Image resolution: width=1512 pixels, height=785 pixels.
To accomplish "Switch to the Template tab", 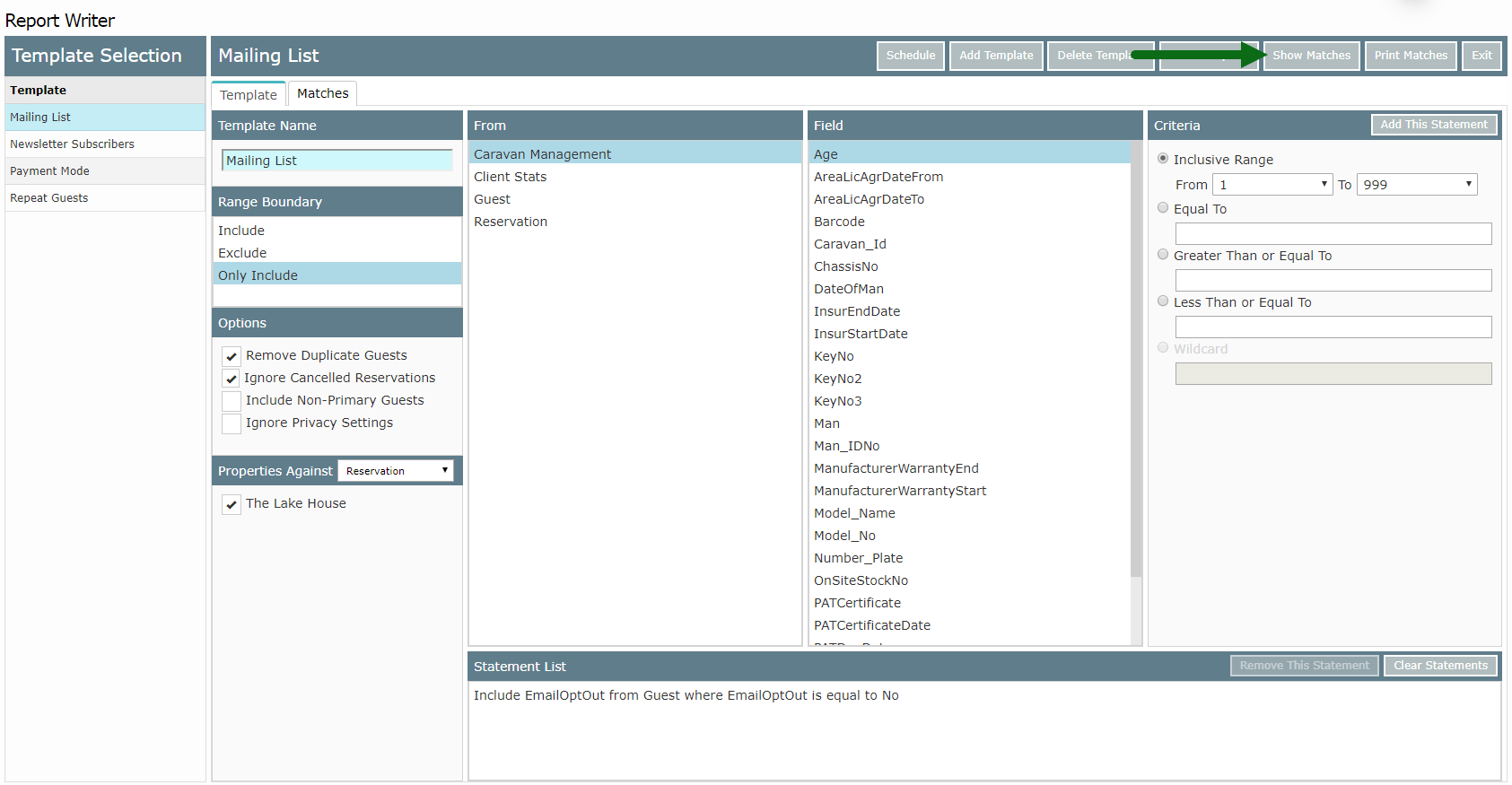I will (249, 94).
